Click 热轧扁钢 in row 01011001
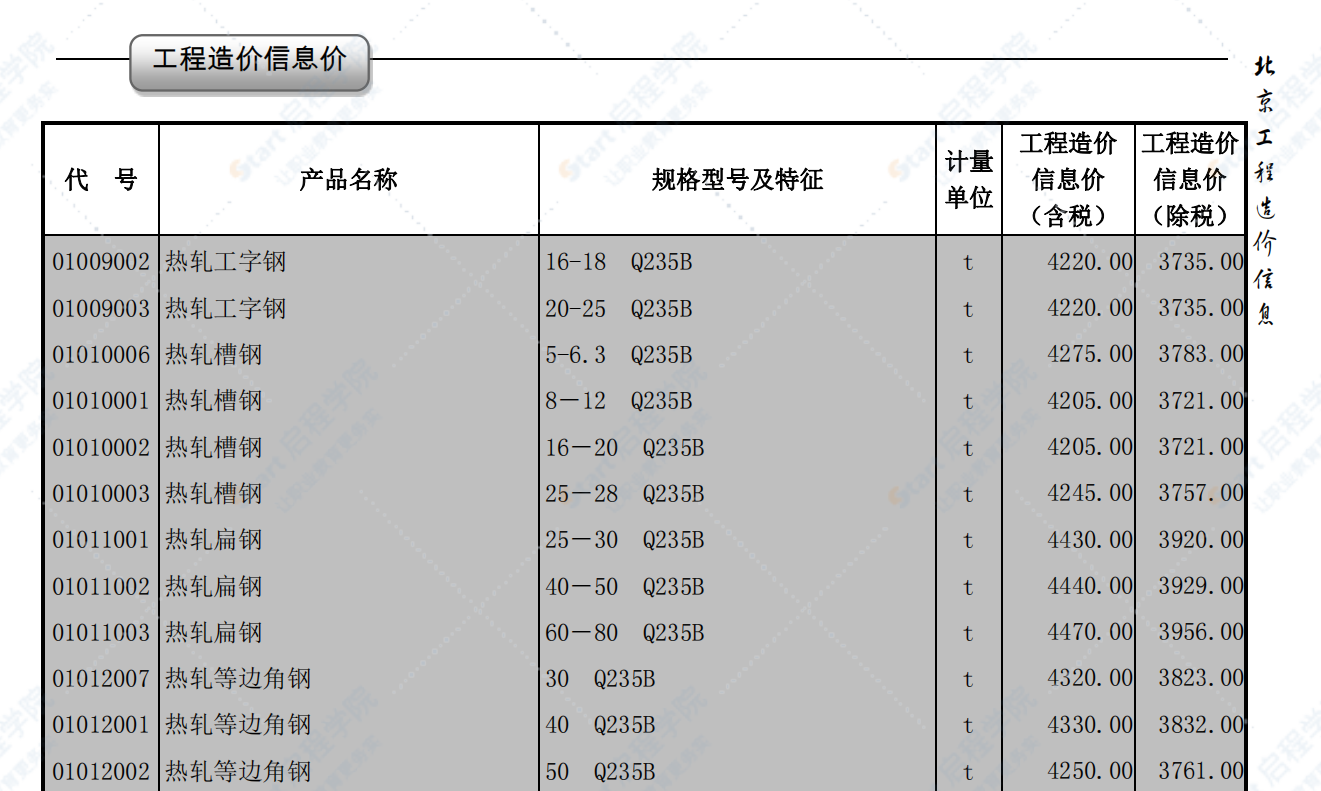1321x791 pixels. point(214,540)
